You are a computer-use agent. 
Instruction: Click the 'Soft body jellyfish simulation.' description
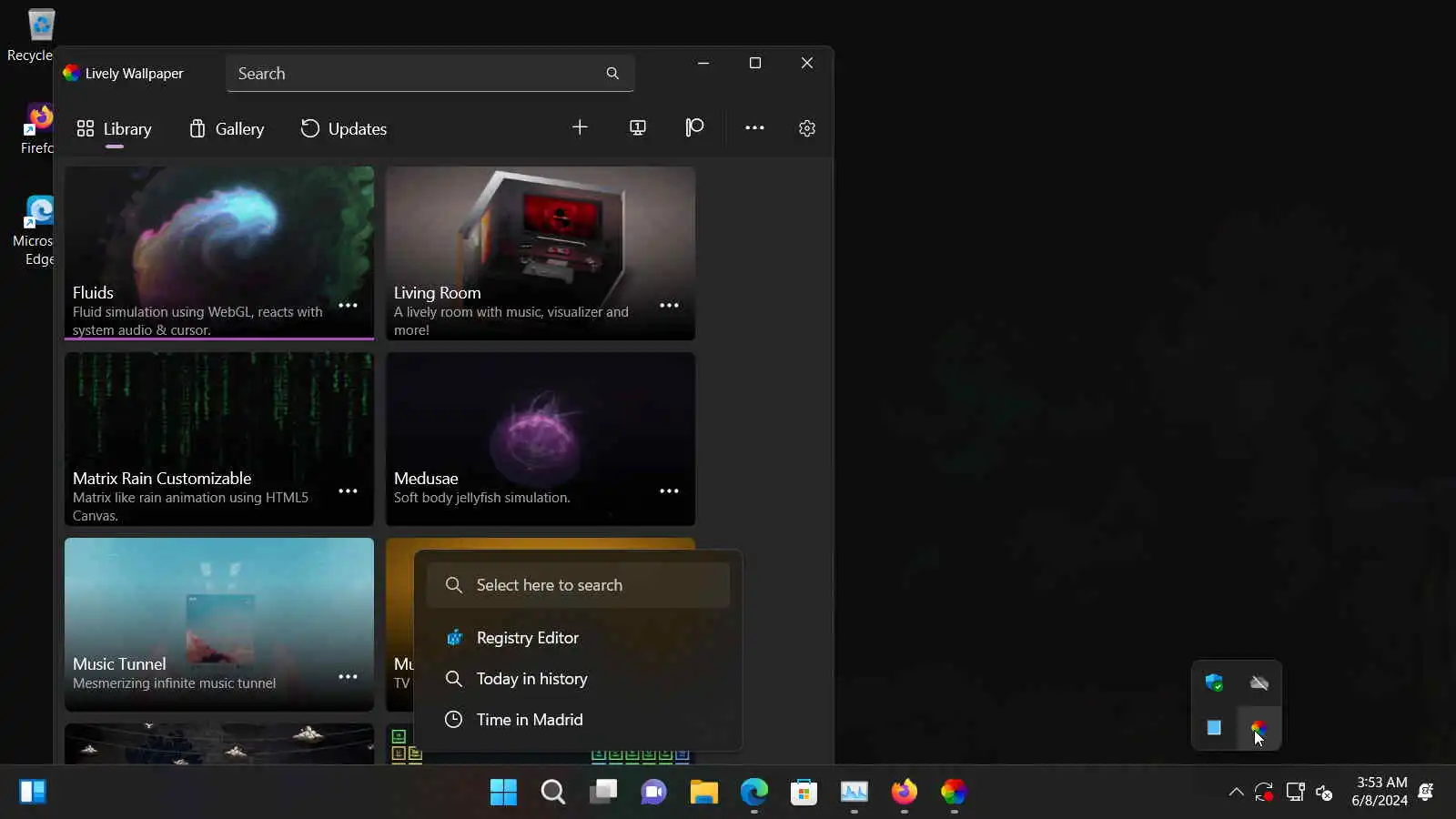click(482, 498)
